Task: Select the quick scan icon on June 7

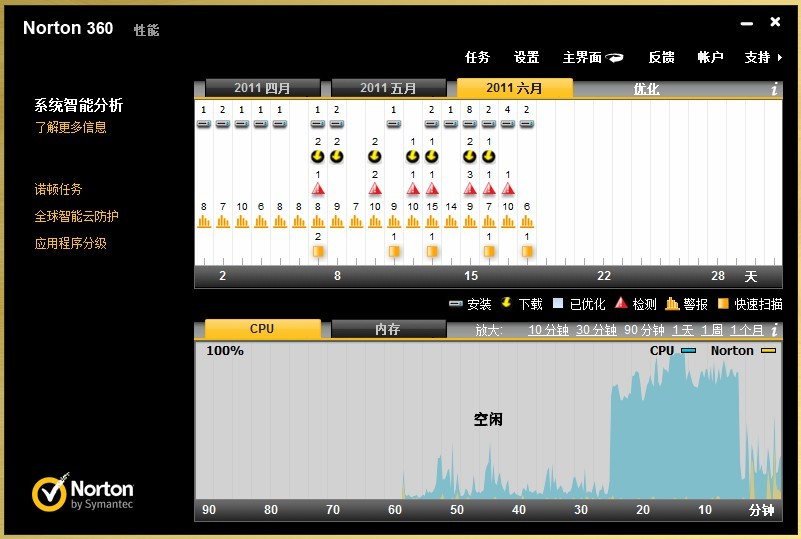Action: (318, 251)
